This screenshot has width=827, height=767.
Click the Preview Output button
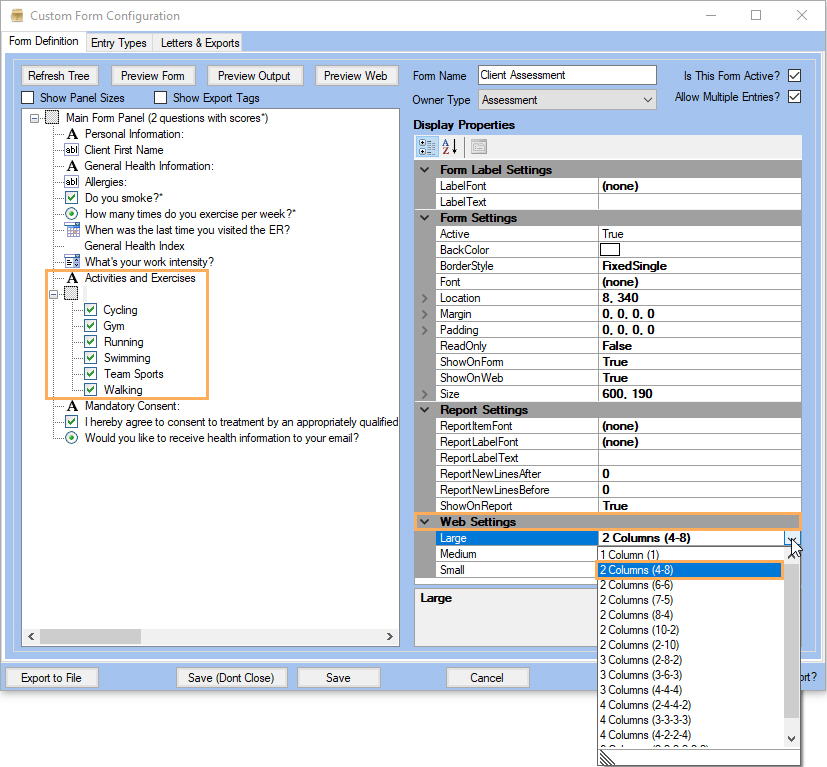click(x=254, y=76)
